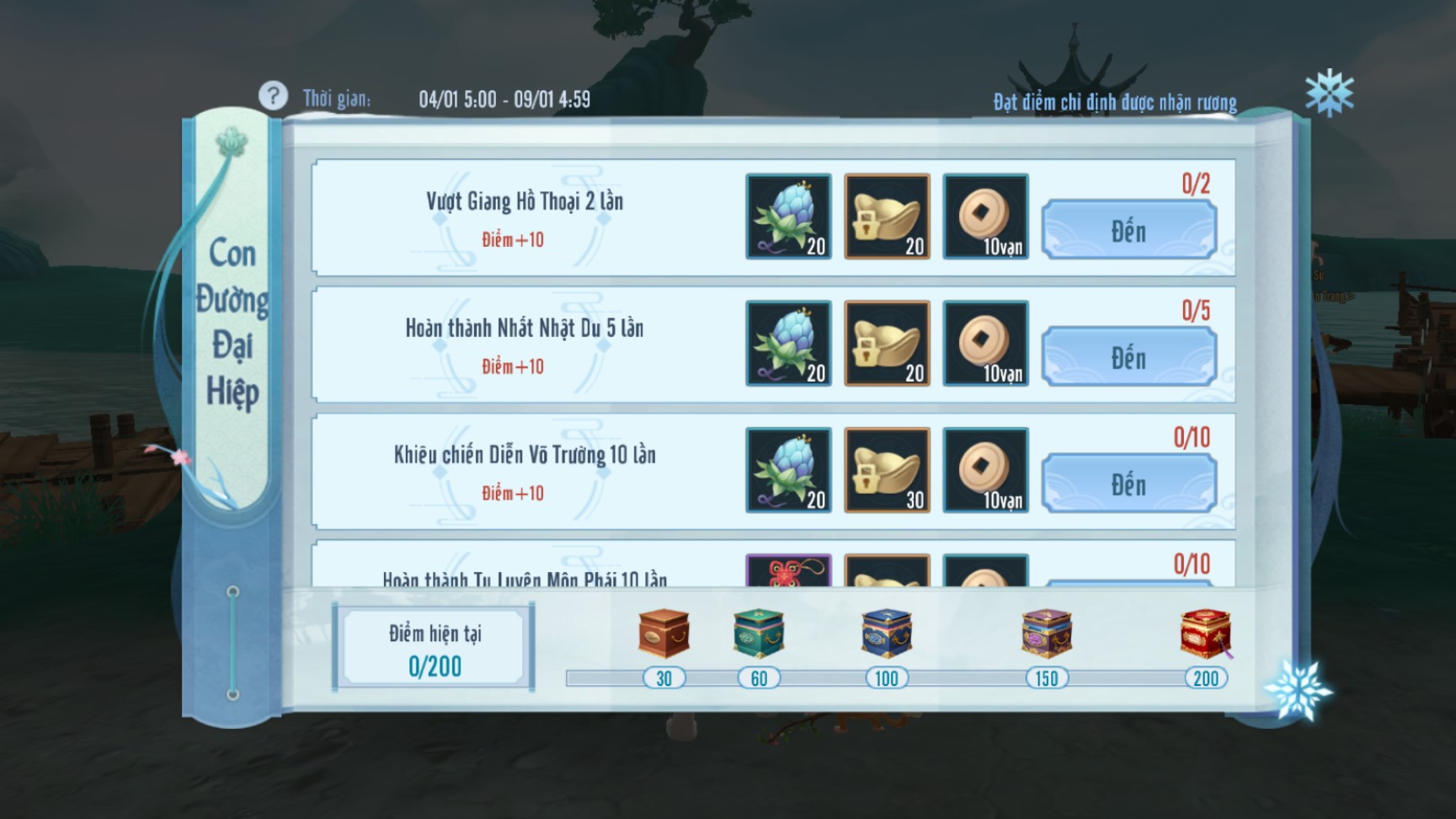
Task: Open the red chest at 200 points
Action: (x=1205, y=634)
